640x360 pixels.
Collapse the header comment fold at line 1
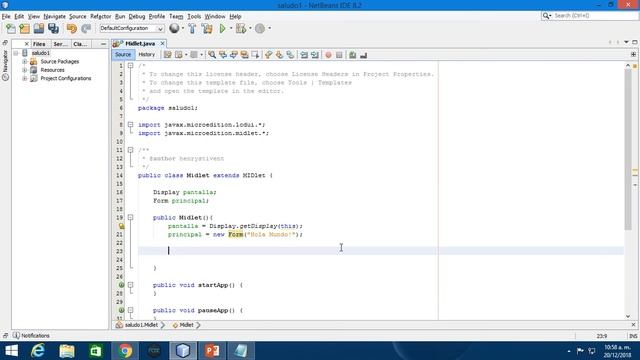[130, 66]
